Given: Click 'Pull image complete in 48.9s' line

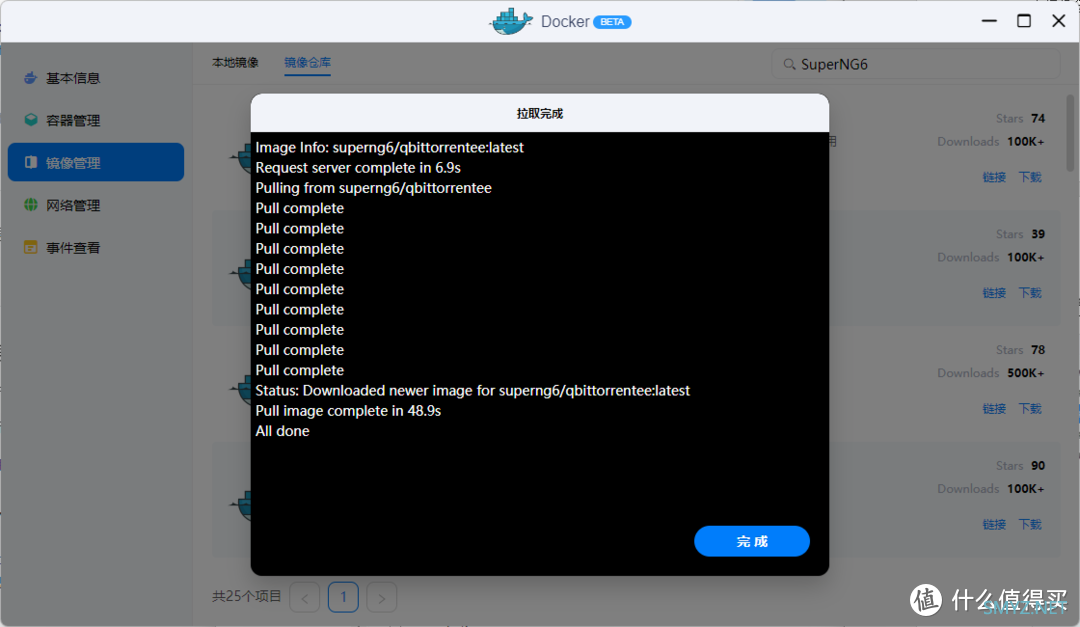Looking at the screenshot, I should coord(348,411).
